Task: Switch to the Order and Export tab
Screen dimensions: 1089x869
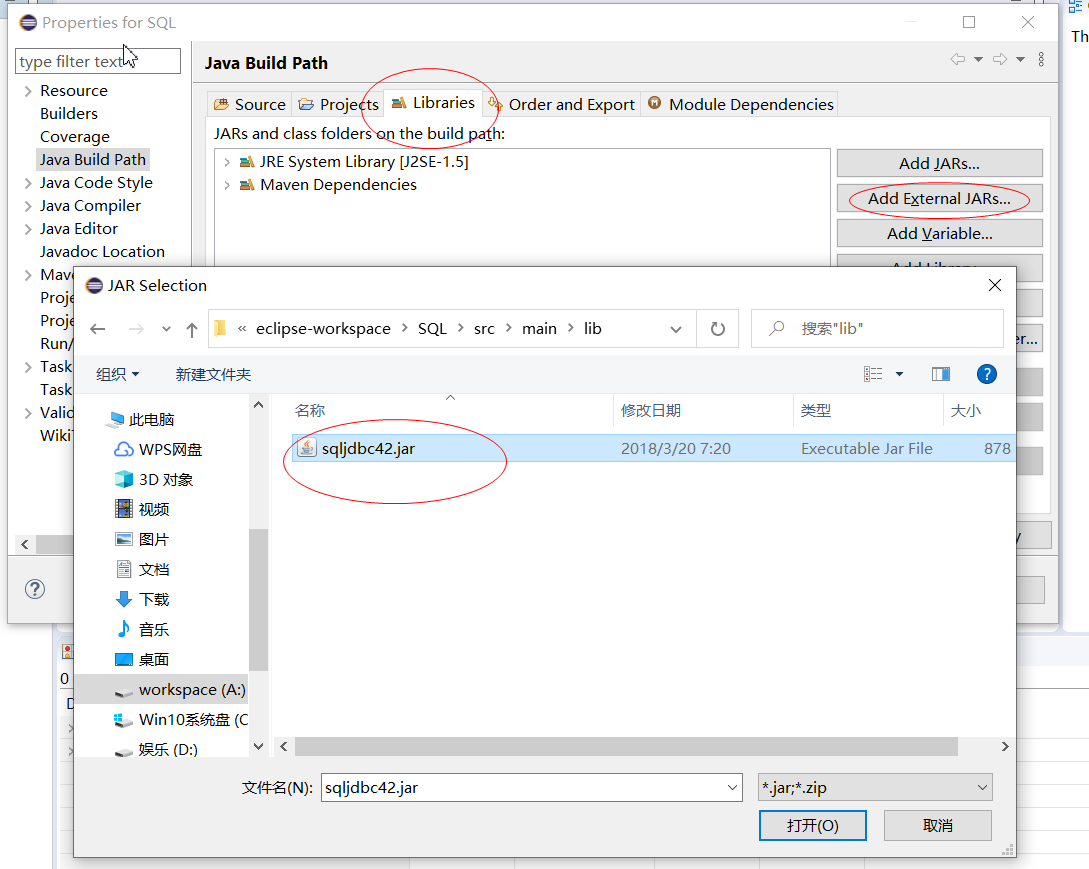Action: 569,103
